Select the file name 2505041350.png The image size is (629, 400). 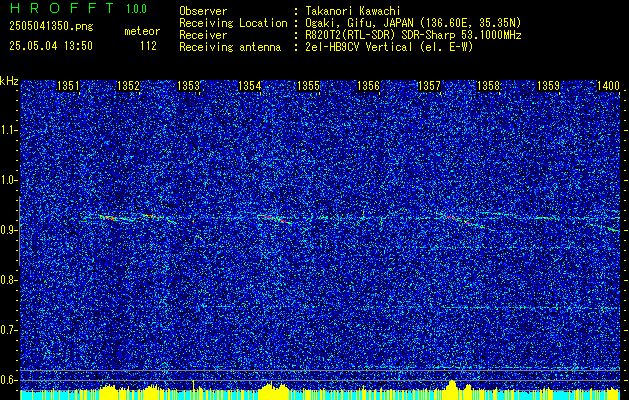coord(51,27)
